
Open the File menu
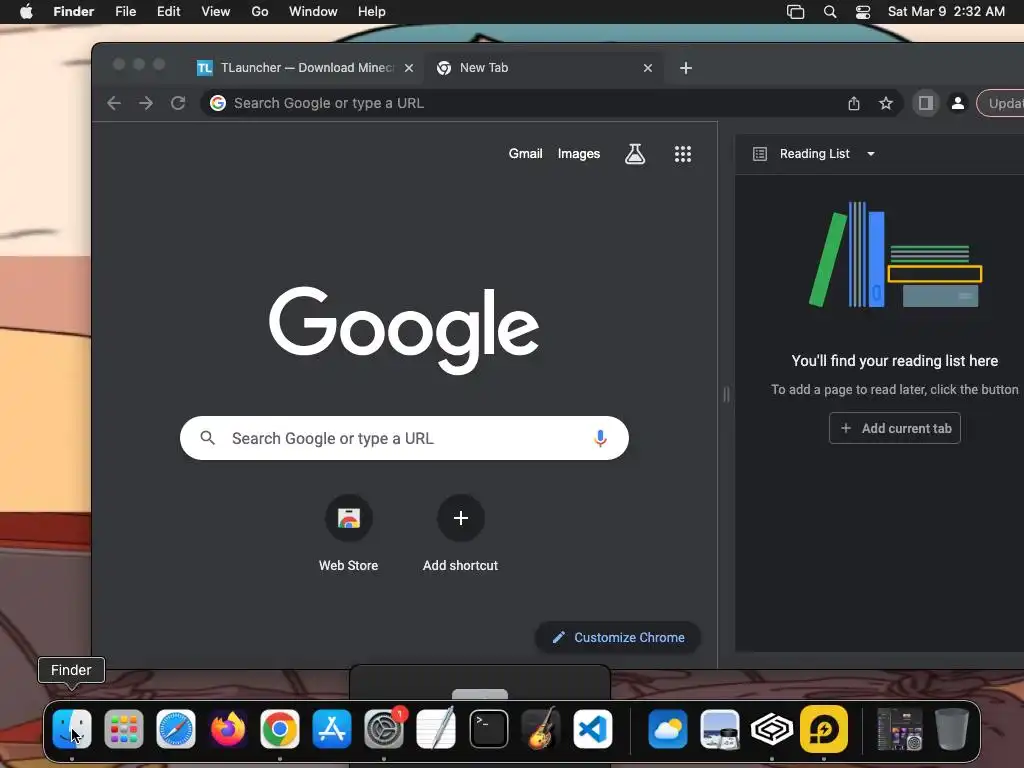click(125, 12)
